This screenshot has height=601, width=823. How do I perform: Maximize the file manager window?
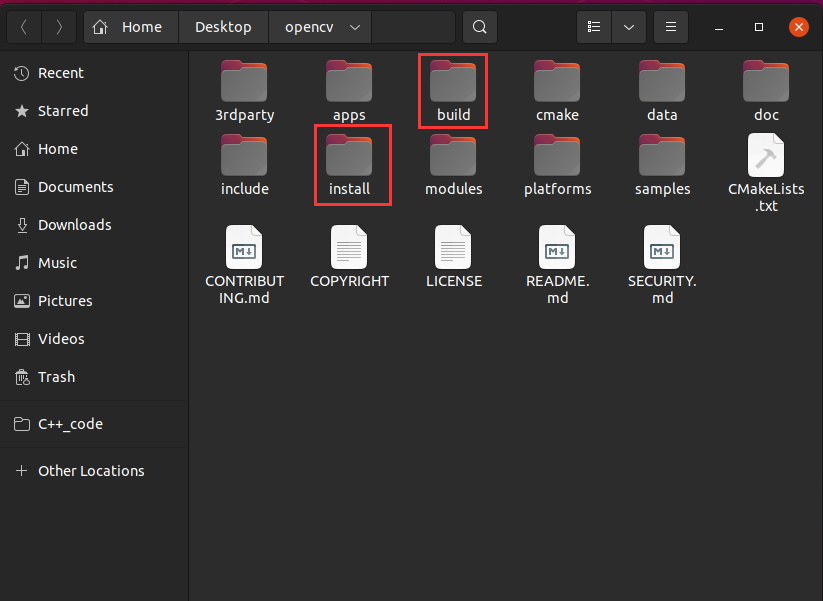pos(758,27)
